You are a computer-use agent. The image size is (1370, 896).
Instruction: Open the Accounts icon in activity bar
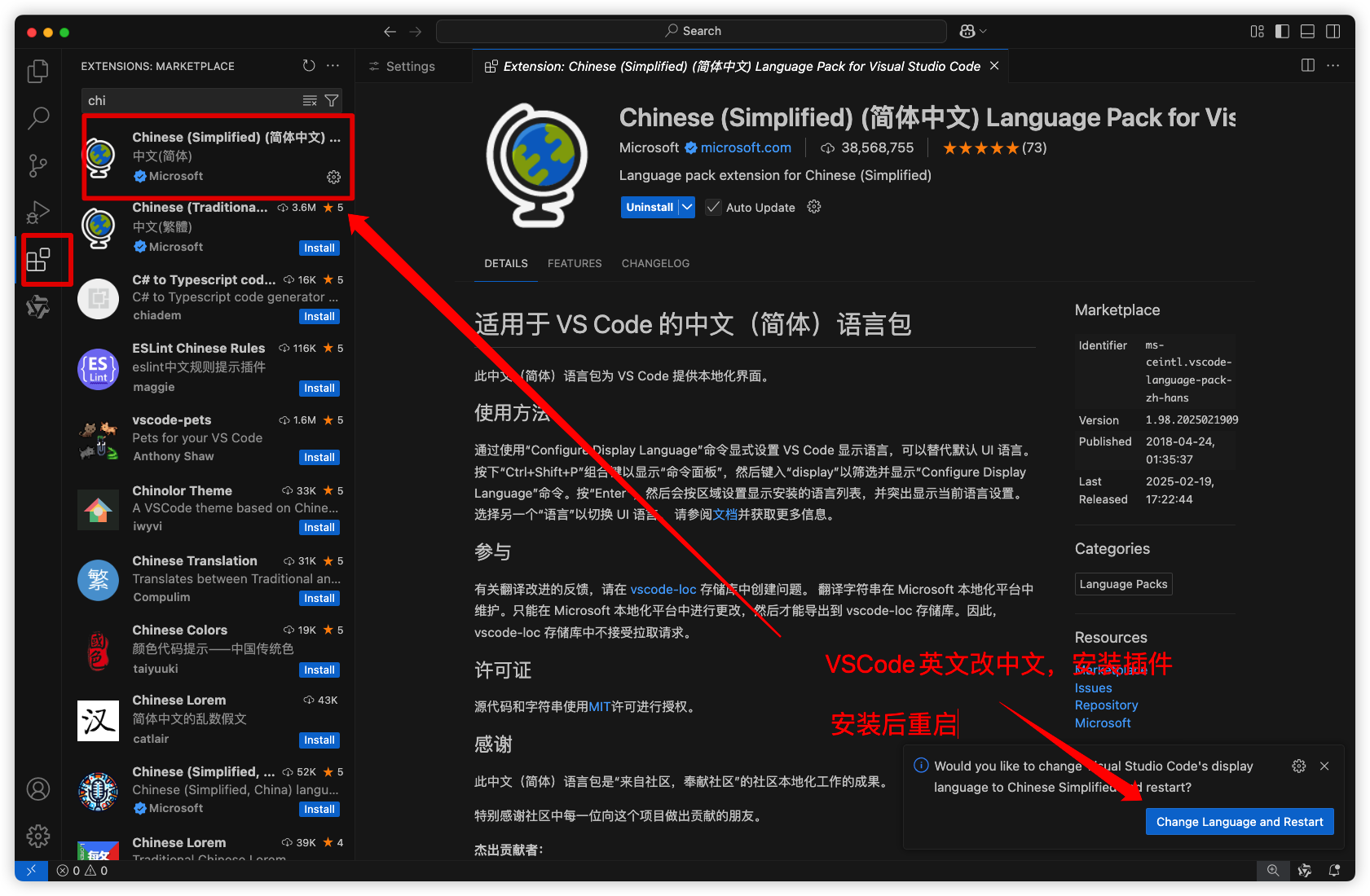tap(37, 789)
